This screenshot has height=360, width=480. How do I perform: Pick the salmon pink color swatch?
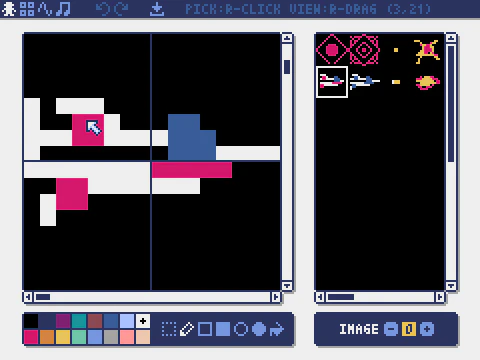click(x=127, y=337)
